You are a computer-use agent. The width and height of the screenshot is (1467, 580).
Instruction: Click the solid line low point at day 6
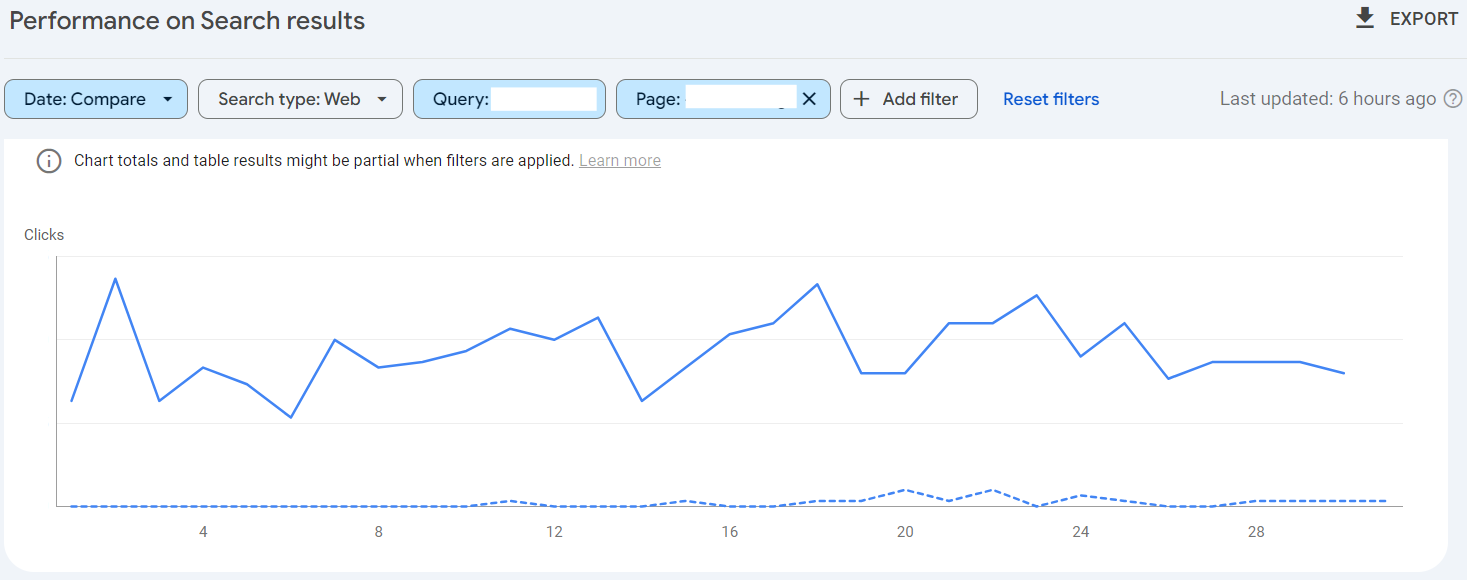291,417
